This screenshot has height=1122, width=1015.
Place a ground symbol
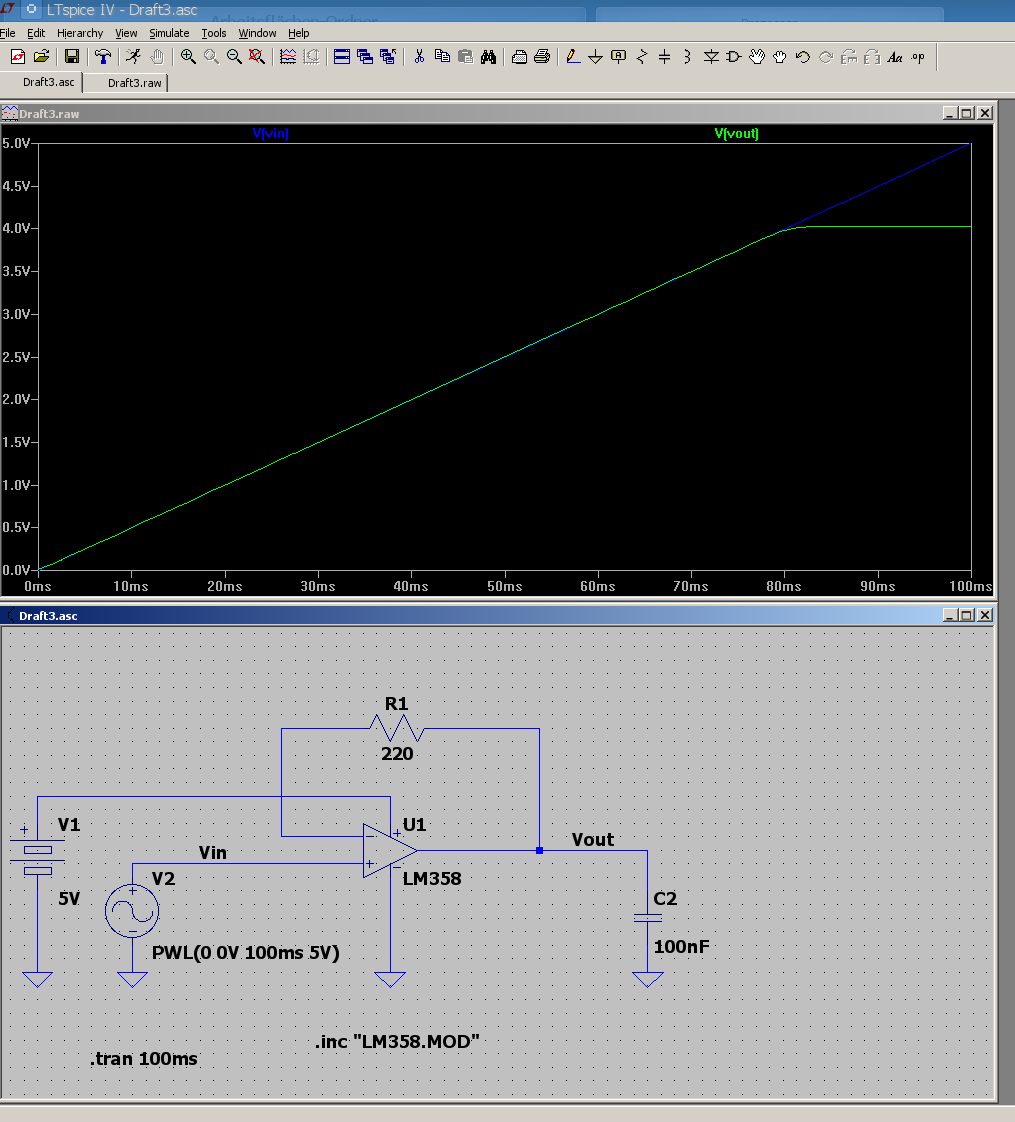point(596,57)
